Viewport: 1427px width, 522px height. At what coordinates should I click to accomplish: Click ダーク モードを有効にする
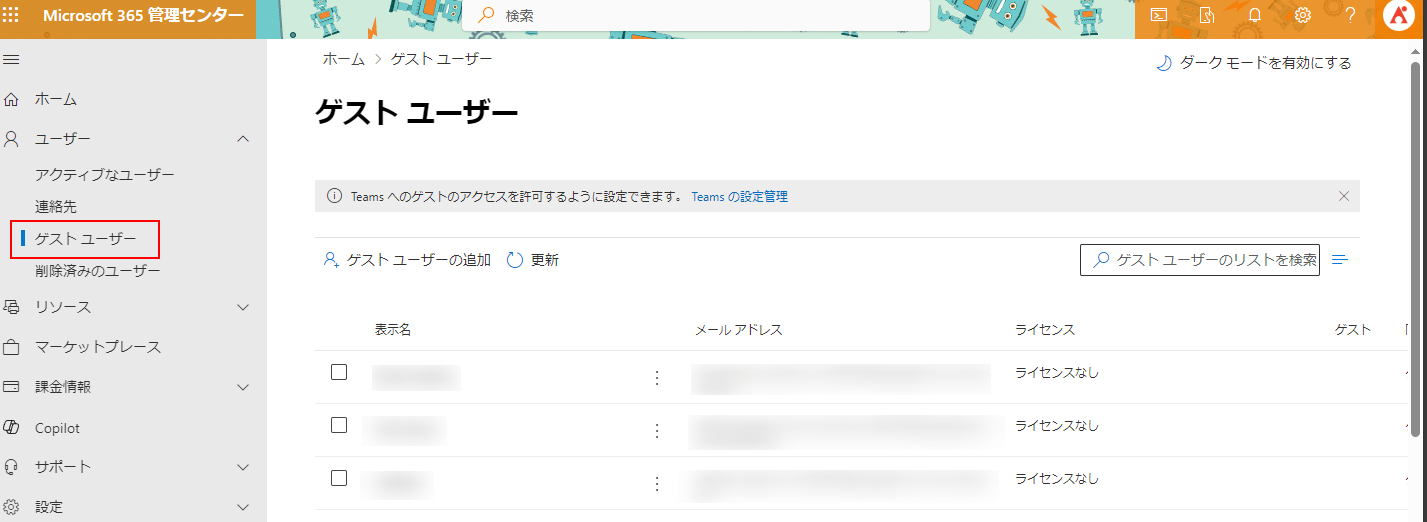point(1254,63)
